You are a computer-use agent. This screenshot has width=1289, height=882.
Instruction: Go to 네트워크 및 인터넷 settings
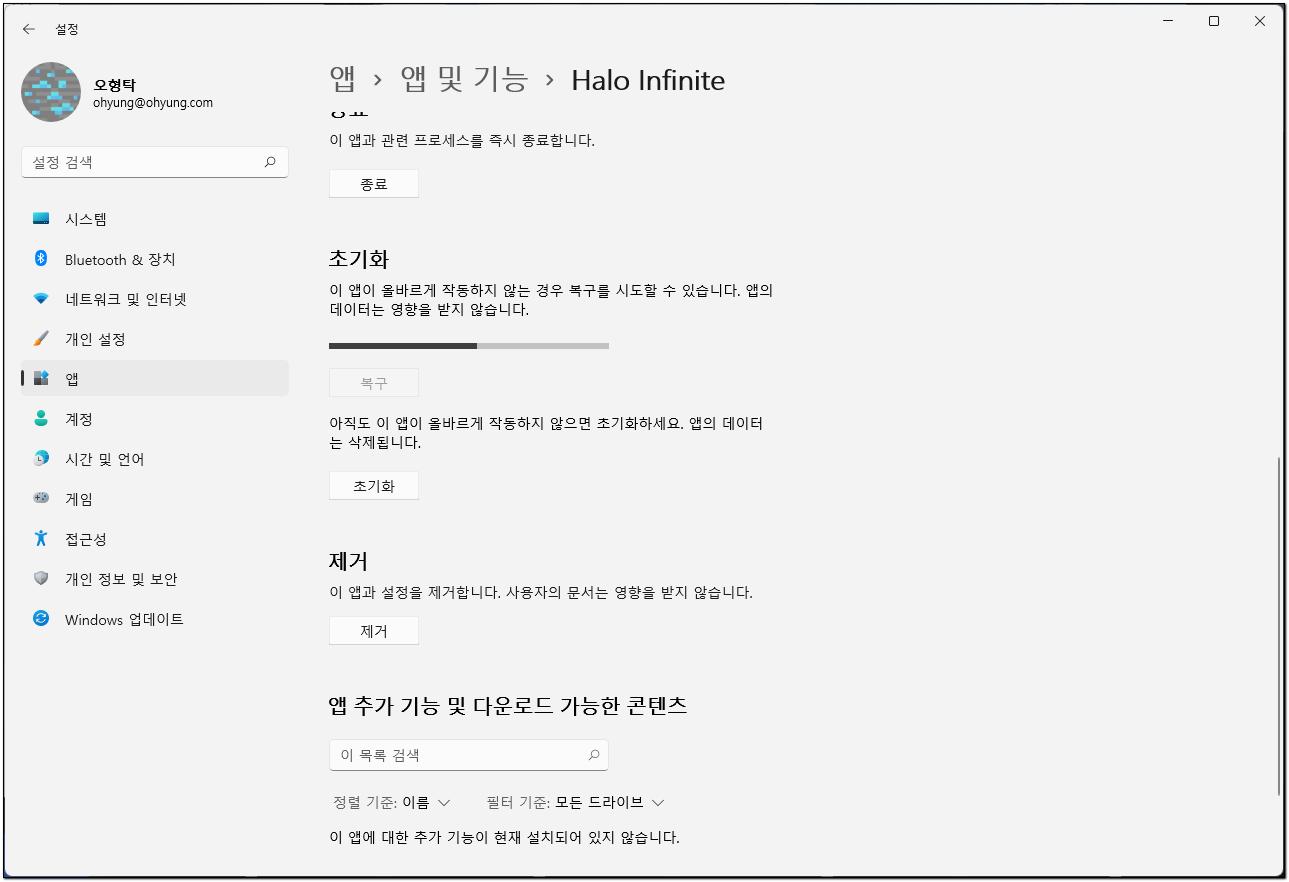tap(155, 299)
